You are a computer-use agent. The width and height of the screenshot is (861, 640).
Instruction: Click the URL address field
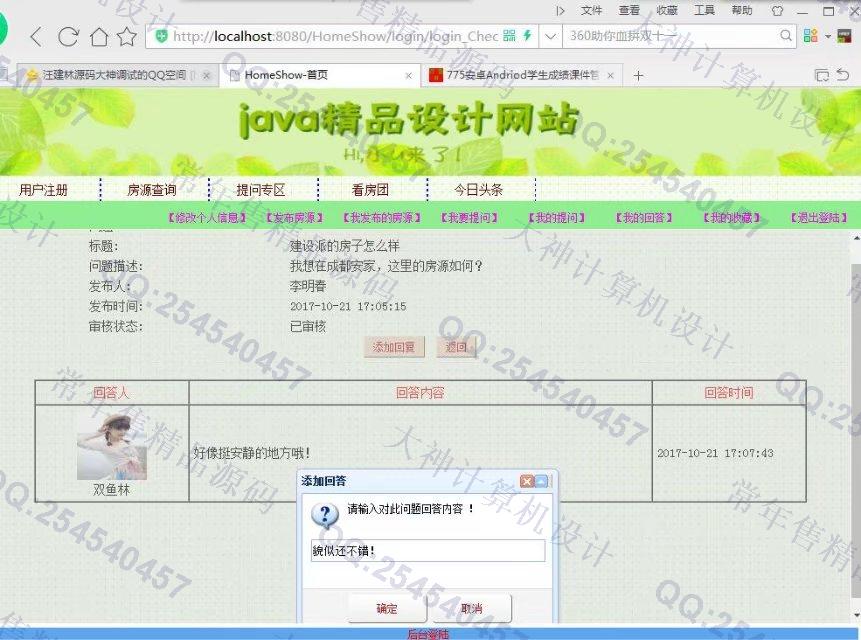click(335, 36)
